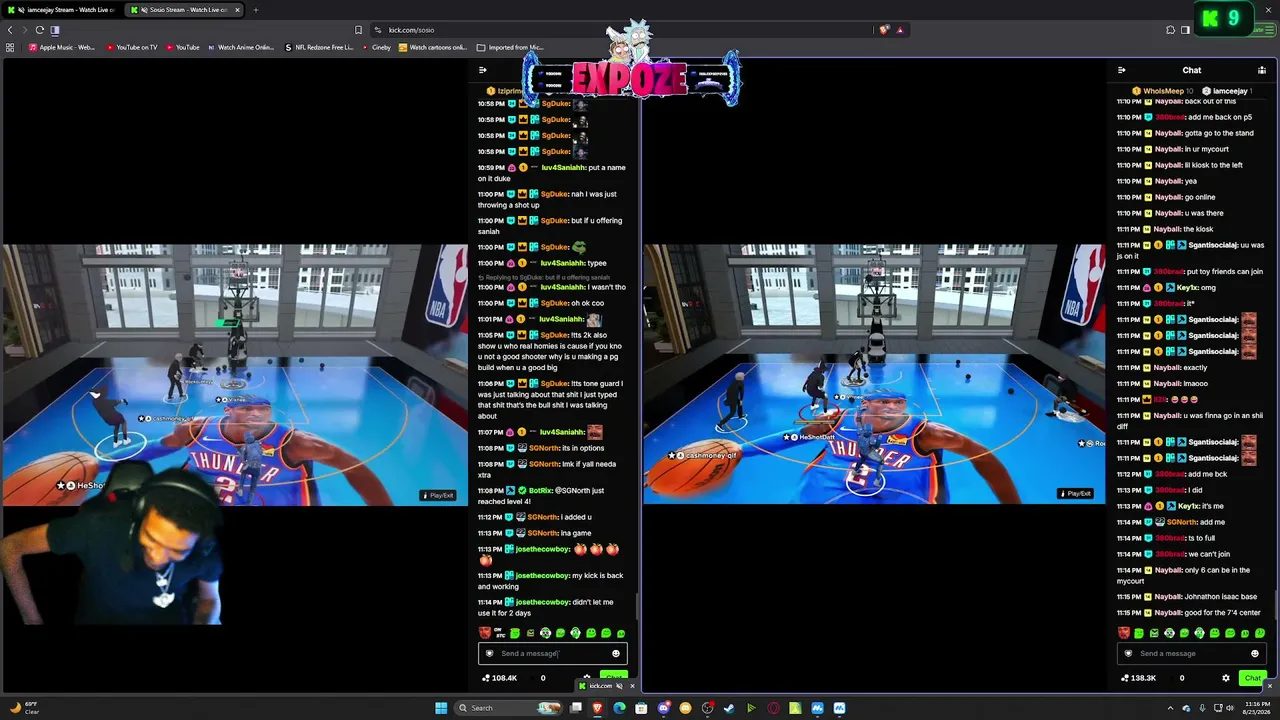Open the YouTube on TV bookmark
1280x720 pixels.
pos(131,47)
